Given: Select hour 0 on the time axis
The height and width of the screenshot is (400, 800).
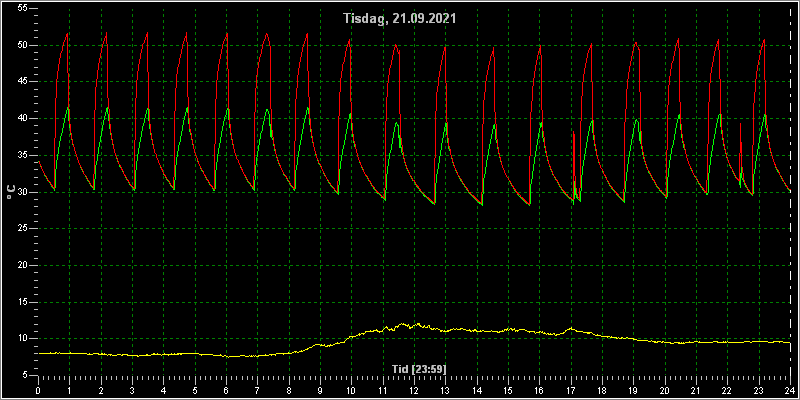Looking at the screenshot, I should point(38,391).
